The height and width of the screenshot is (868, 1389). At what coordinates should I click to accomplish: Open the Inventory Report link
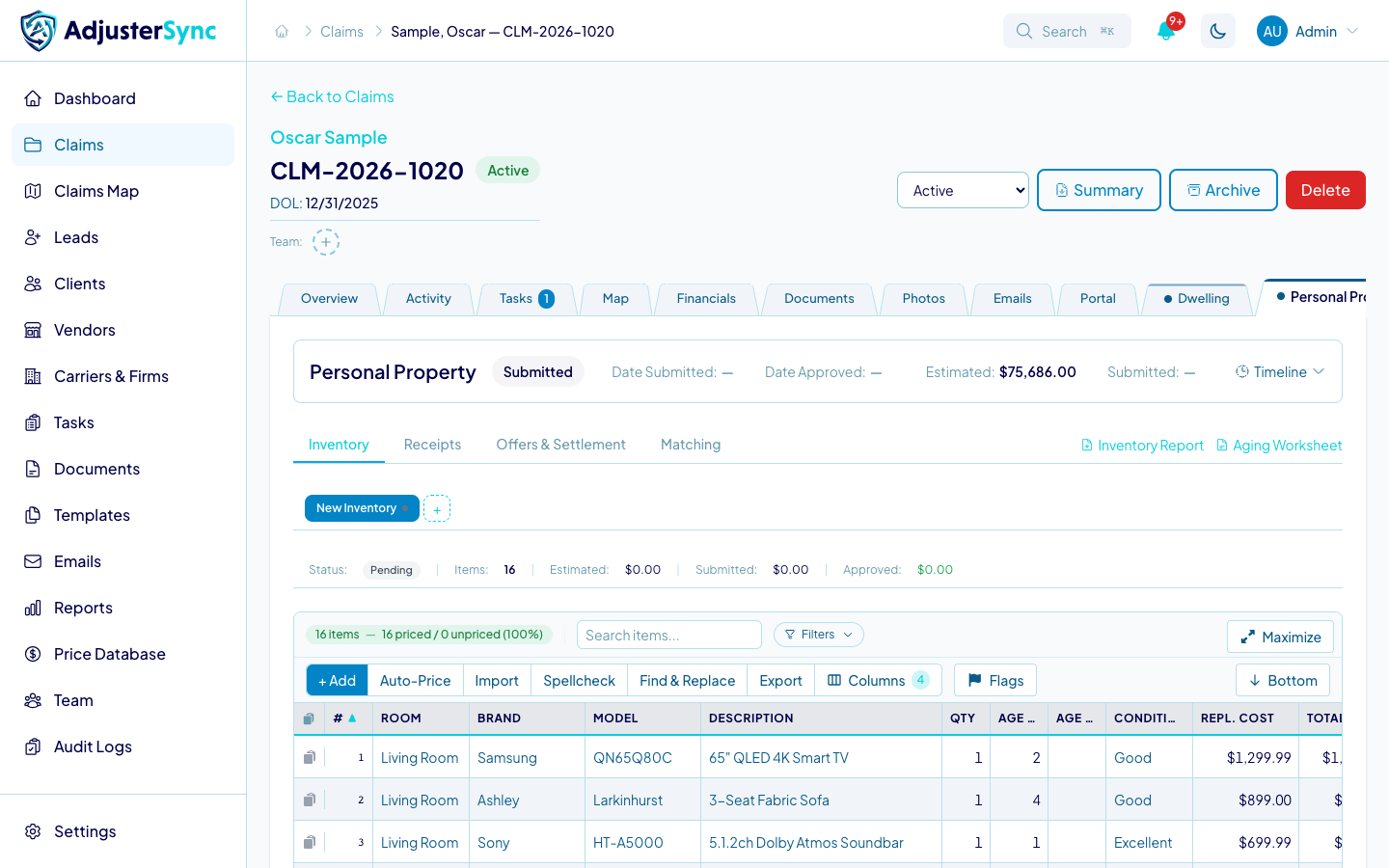(1142, 446)
